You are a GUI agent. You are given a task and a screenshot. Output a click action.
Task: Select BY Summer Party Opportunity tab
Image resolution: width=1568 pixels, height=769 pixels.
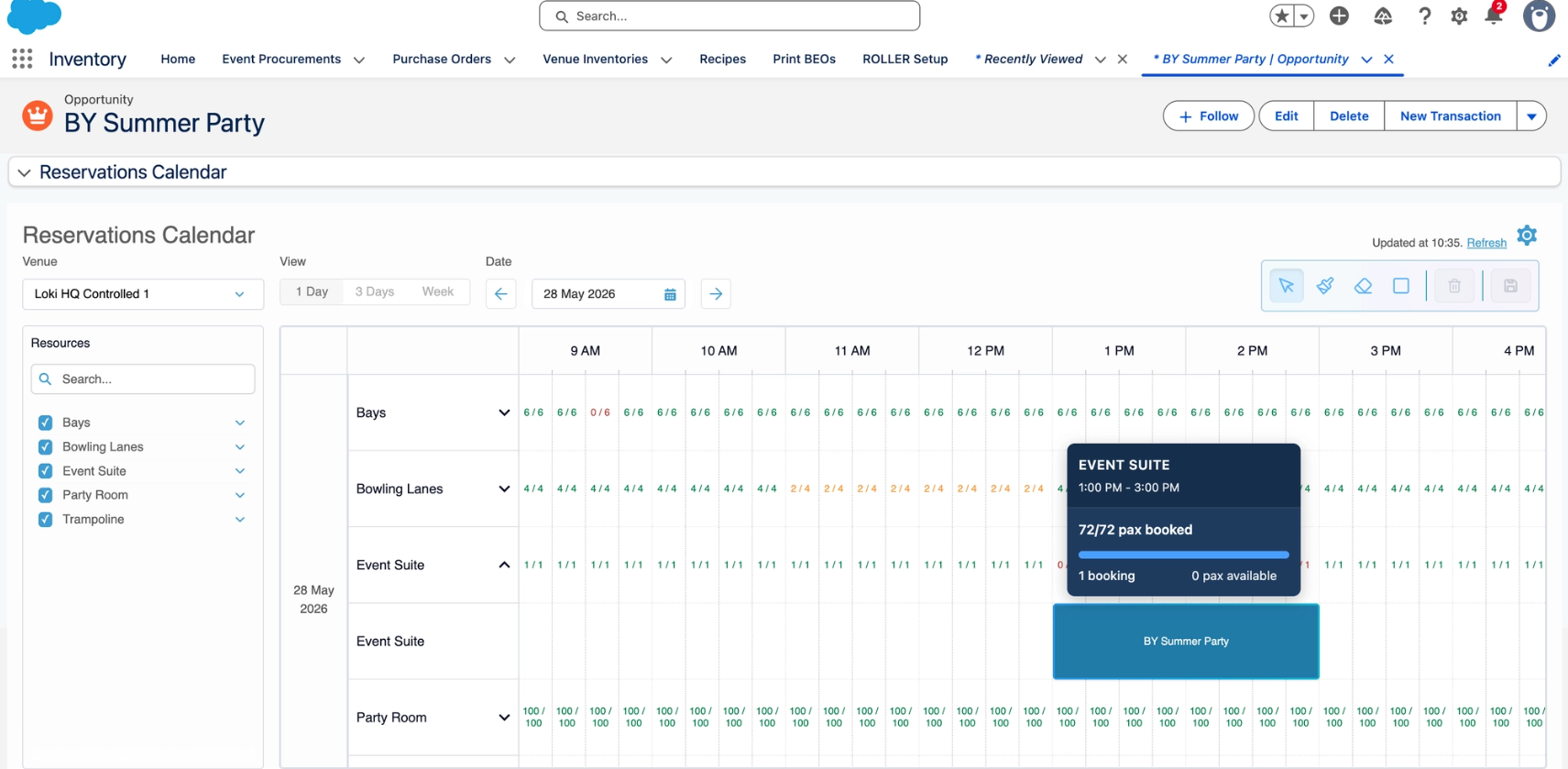[x=1251, y=59]
